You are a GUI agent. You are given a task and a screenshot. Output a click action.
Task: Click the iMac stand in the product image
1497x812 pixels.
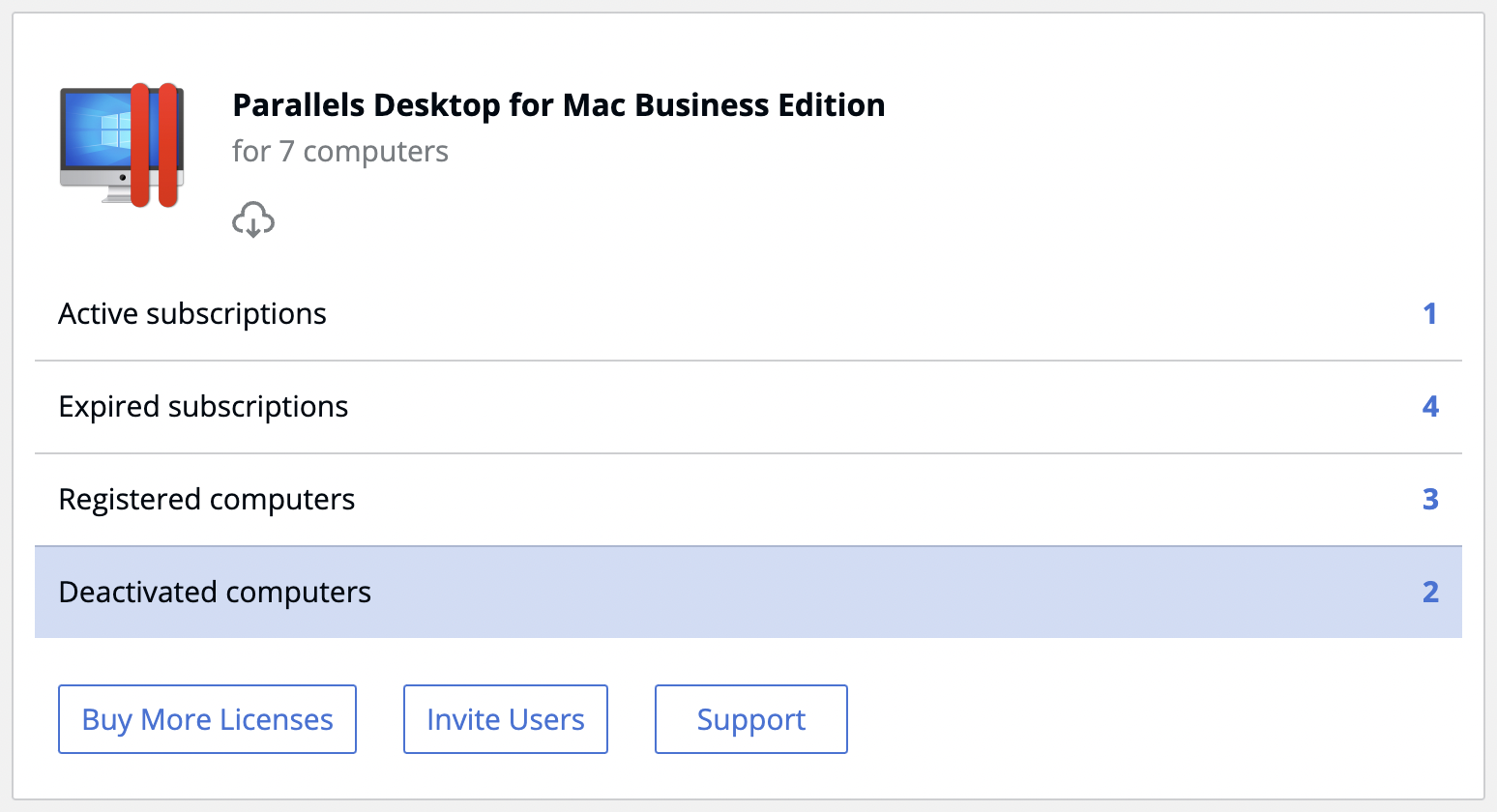(x=117, y=196)
